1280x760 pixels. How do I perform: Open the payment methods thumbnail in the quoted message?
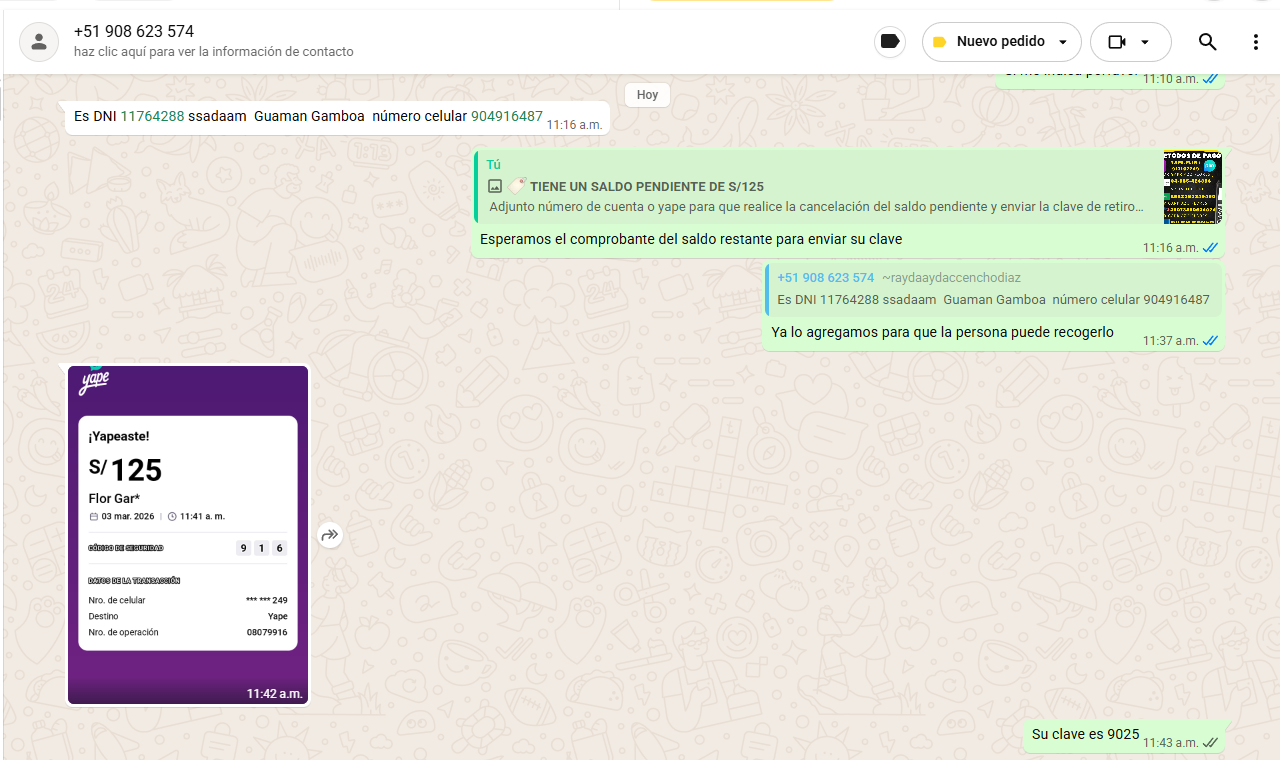point(1192,187)
